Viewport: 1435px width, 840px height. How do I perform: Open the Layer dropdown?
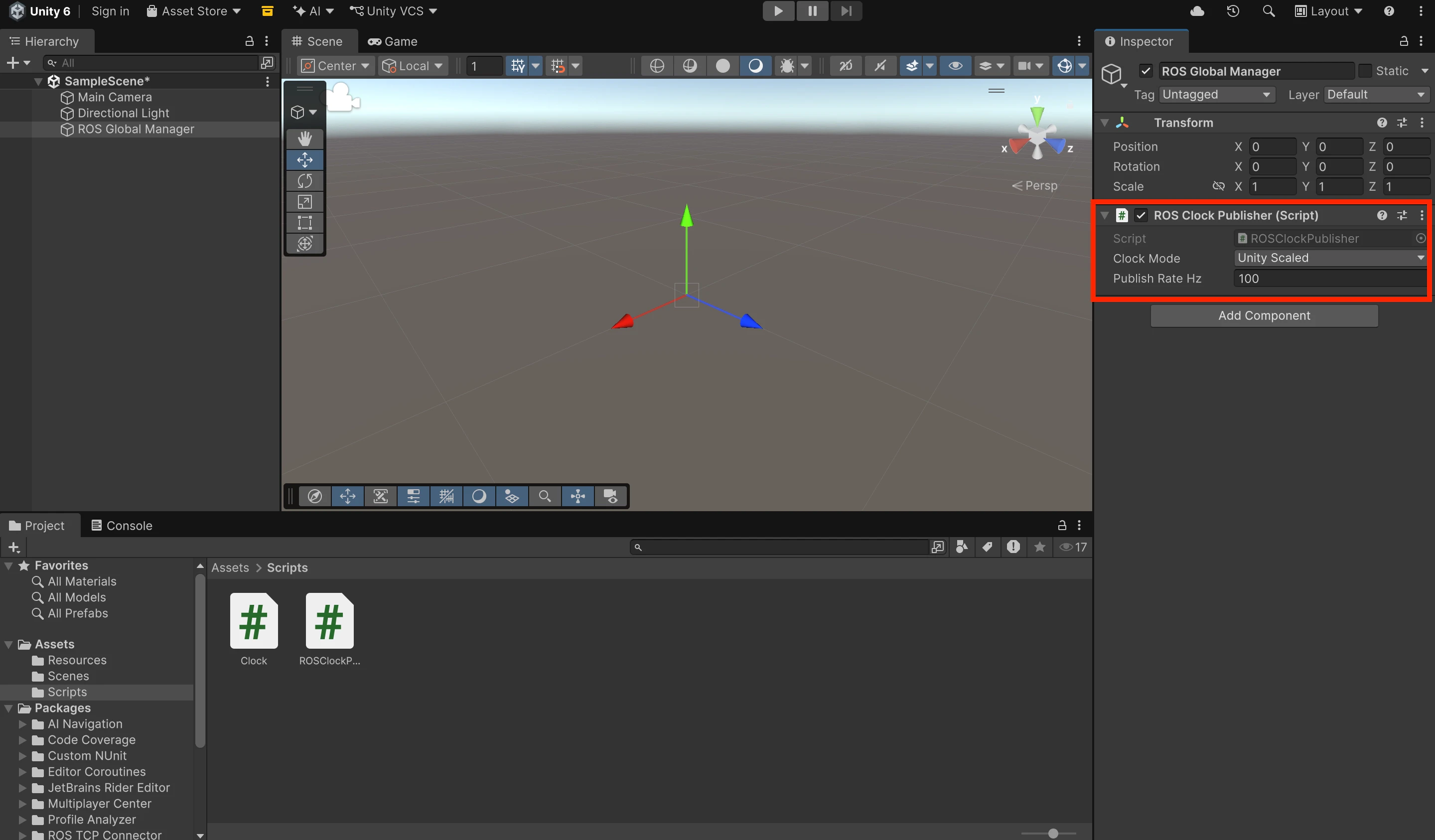pos(1376,95)
